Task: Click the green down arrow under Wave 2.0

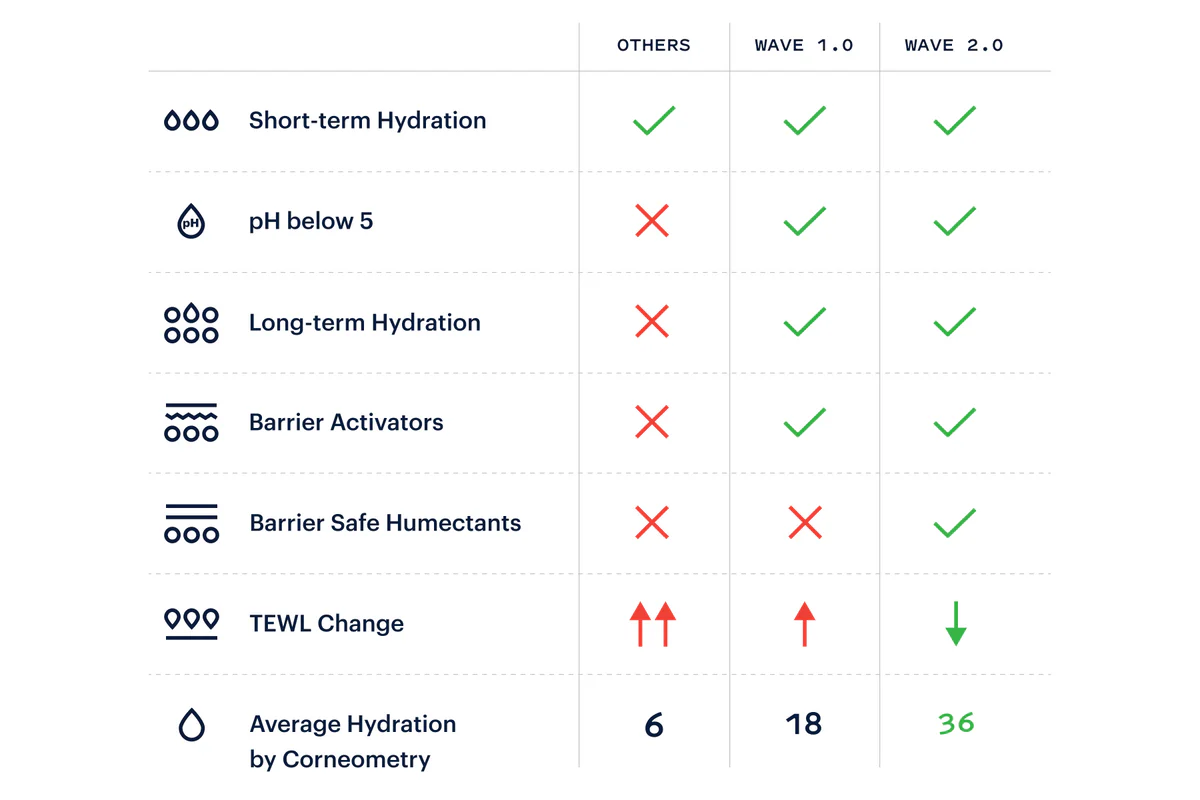Action: click(x=955, y=624)
